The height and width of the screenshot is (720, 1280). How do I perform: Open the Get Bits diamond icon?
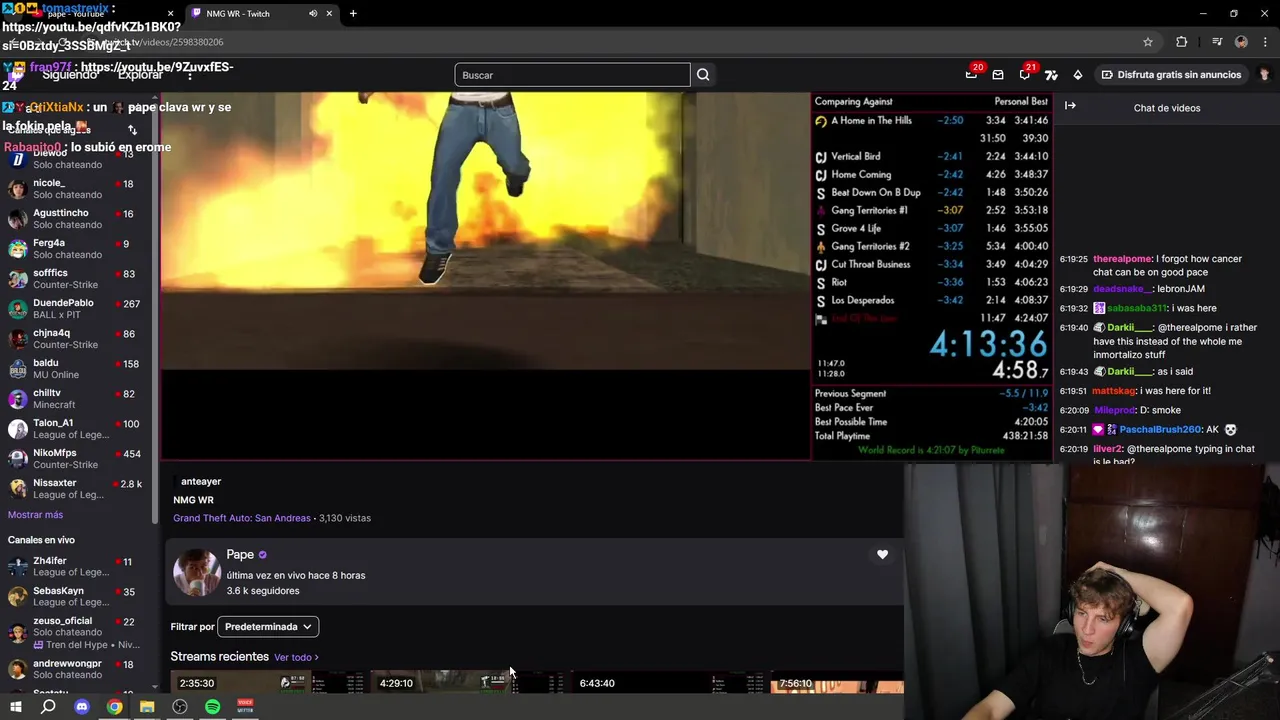[x=1077, y=75]
